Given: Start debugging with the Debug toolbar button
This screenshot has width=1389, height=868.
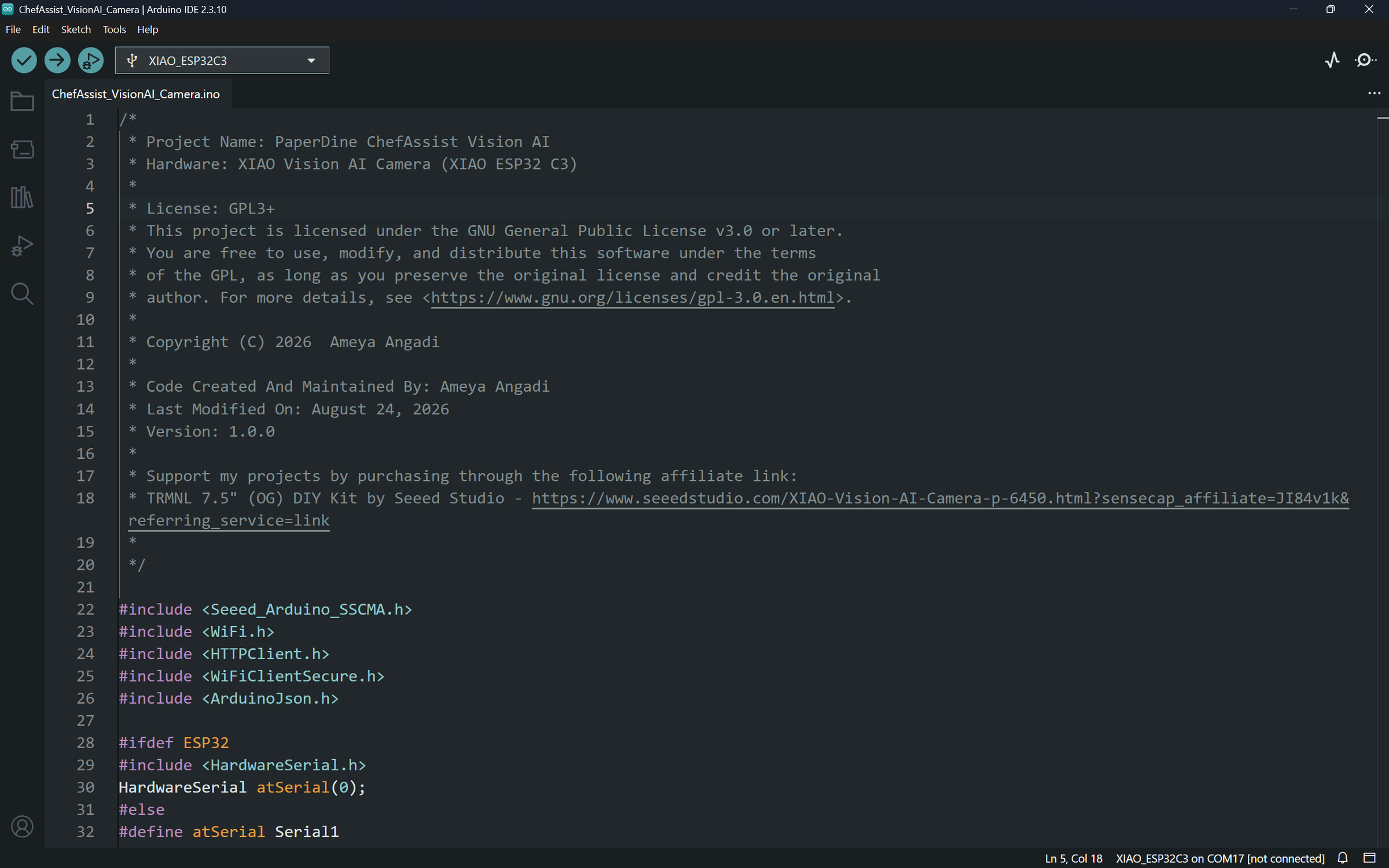Looking at the screenshot, I should pos(91,60).
